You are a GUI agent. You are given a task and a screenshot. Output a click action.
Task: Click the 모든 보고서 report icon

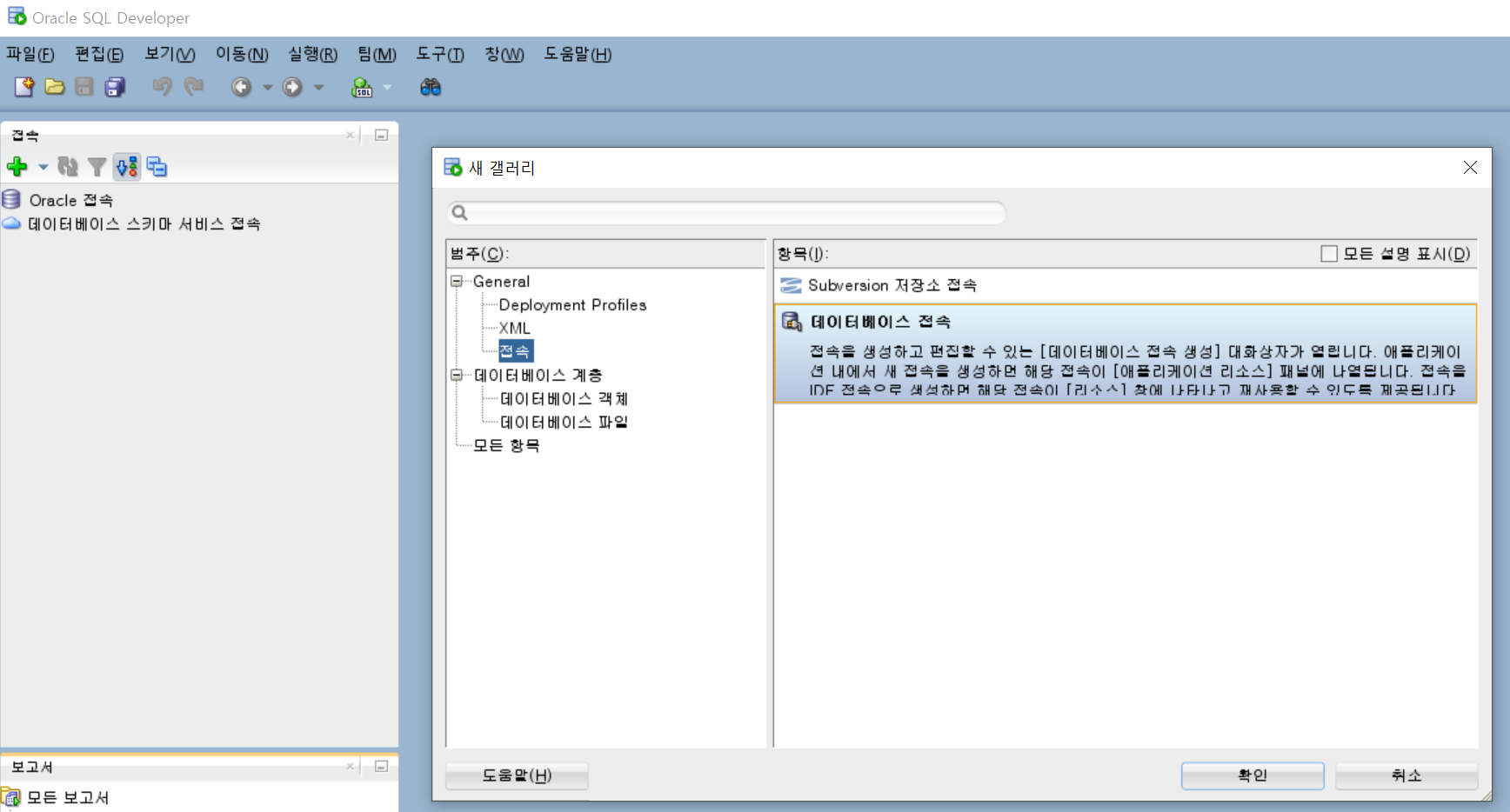11,796
